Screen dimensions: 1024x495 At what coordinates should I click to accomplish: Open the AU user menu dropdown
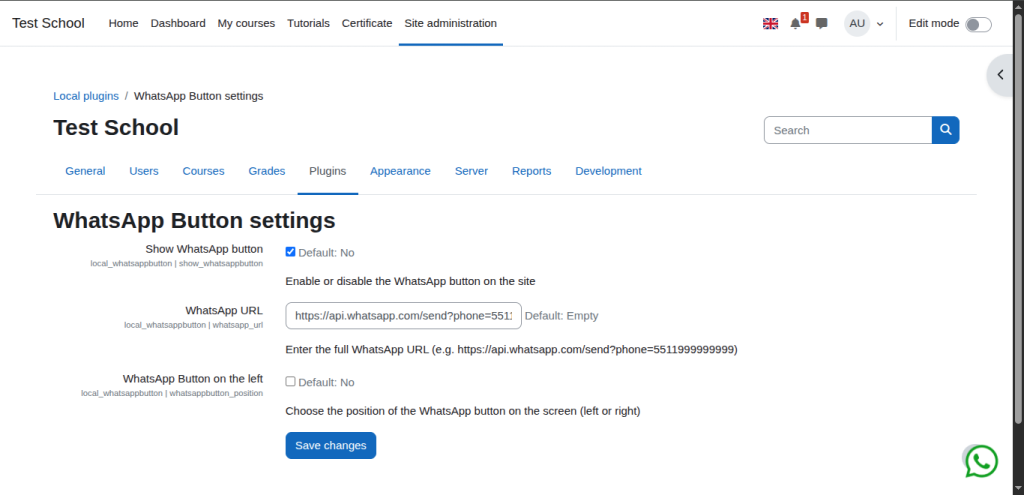[864, 24]
